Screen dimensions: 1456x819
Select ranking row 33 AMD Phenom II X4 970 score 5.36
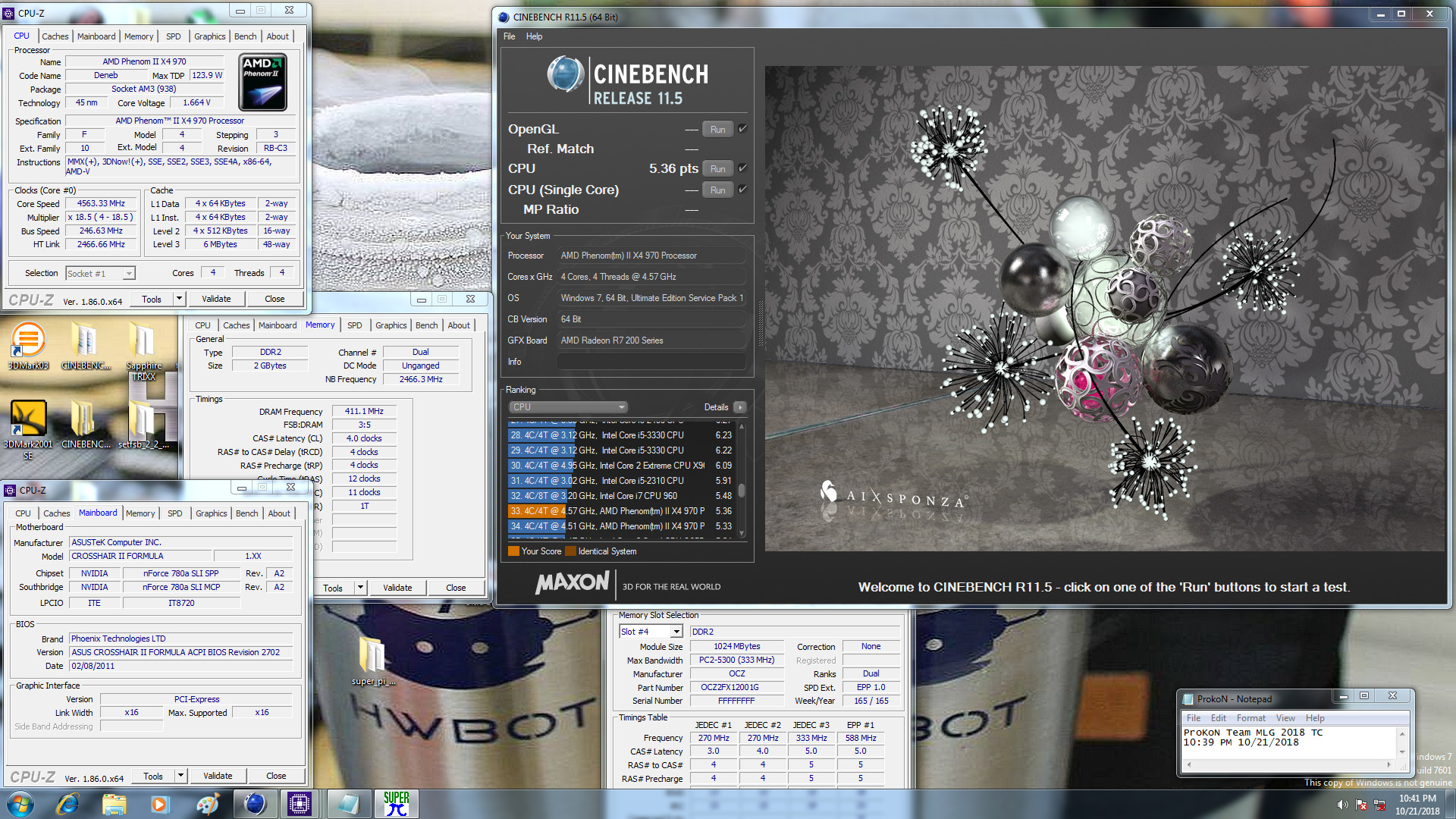click(621, 511)
